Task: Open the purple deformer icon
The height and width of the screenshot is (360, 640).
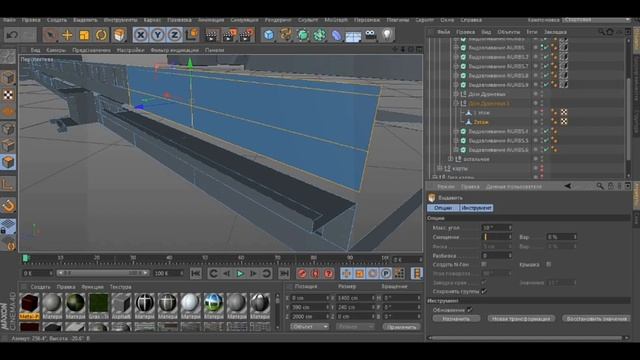Action: (336, 35)
